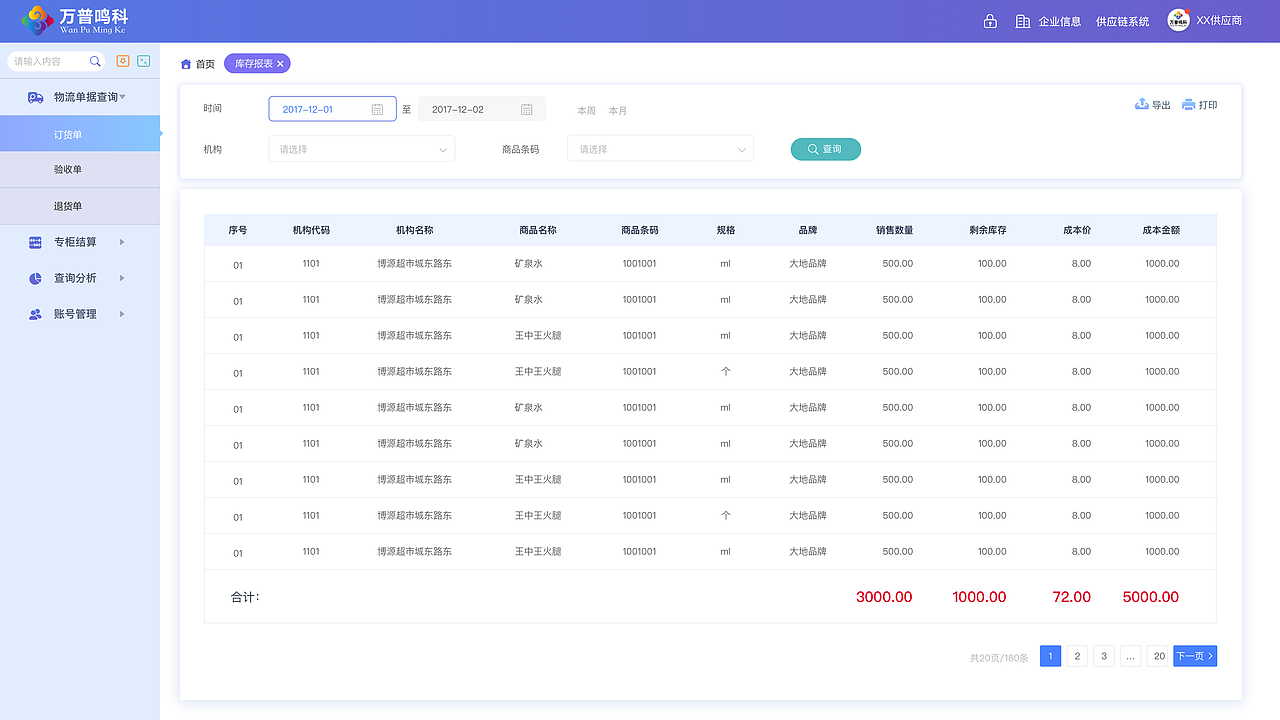
Task: Click the 序号 column header
Action: (x=238, y=230)
